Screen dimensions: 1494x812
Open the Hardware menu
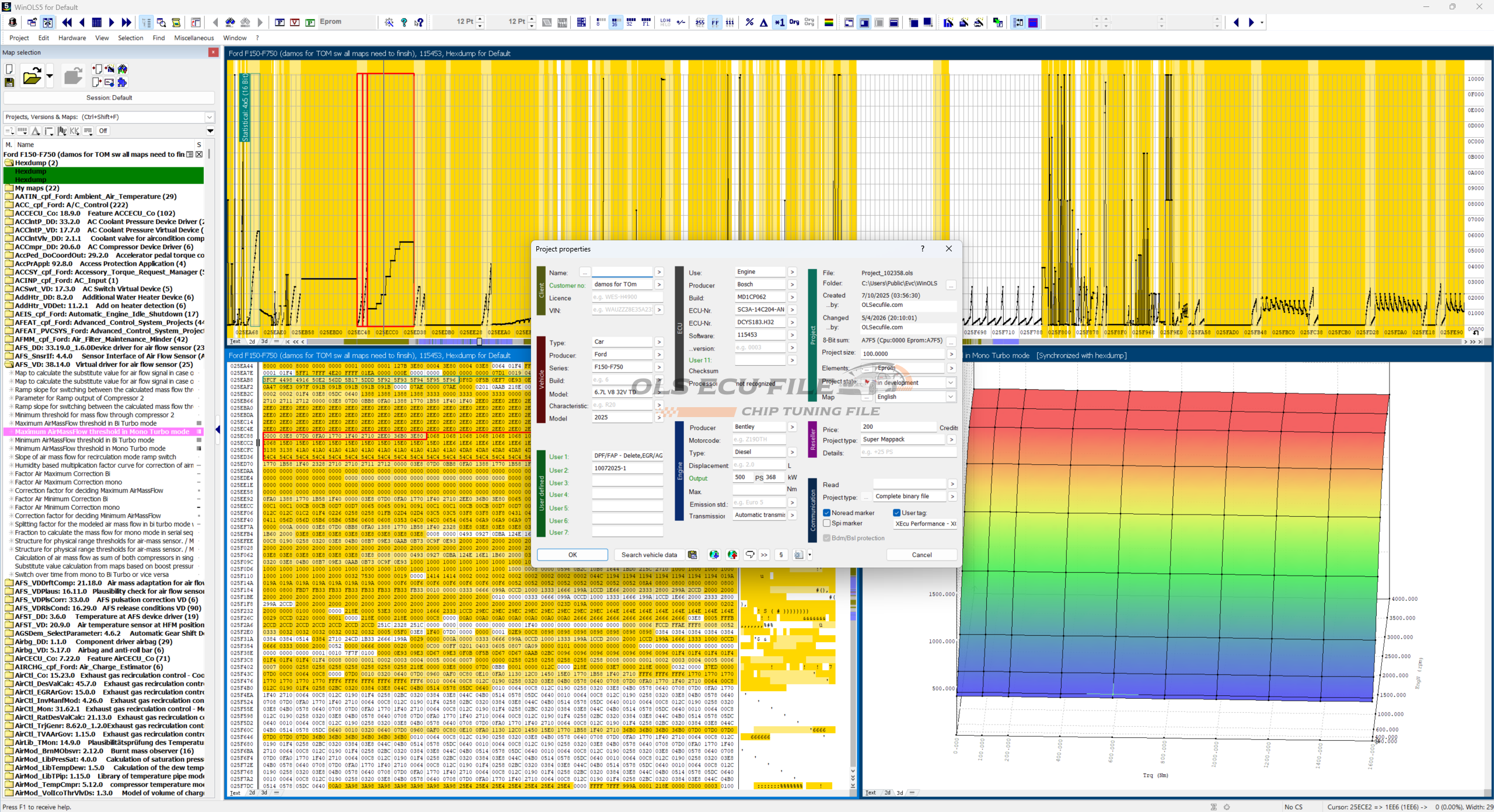[72, 38]
